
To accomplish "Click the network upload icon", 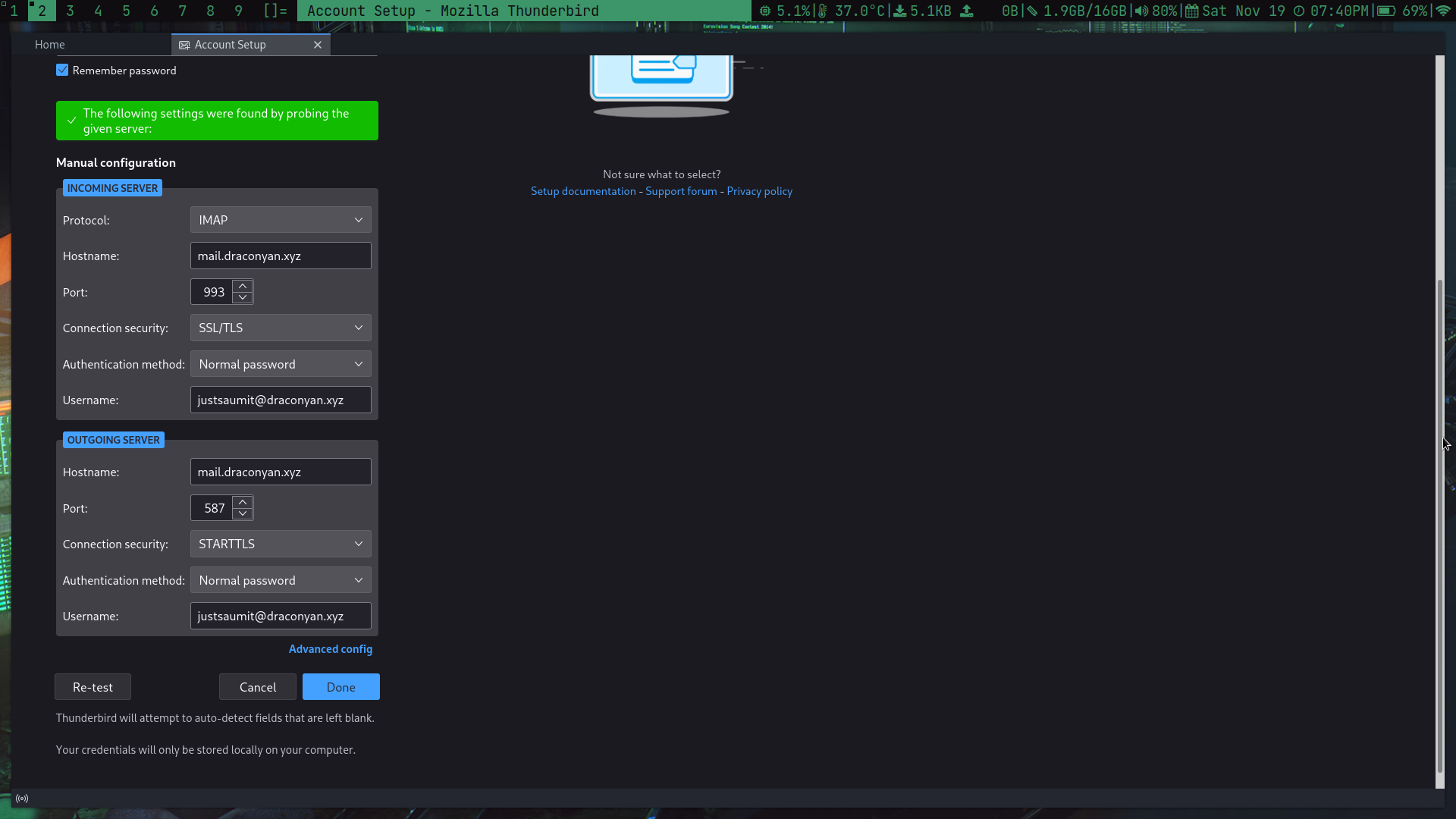I will tap(967, 11).
